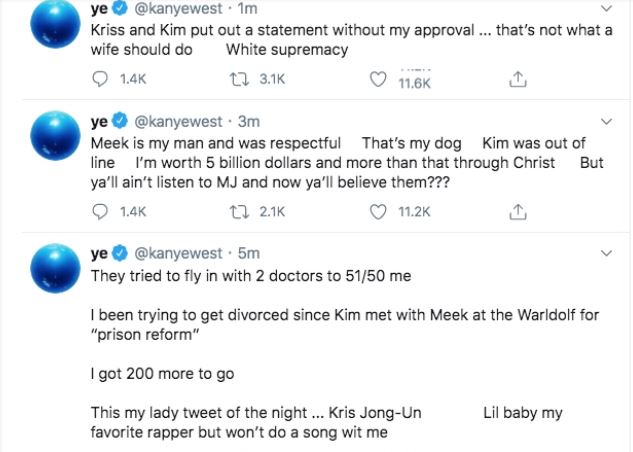This screenshot has height=452, width=633.
Task: Open @kanyewest handle on the 3m tweet
Action: click(178, 121)
